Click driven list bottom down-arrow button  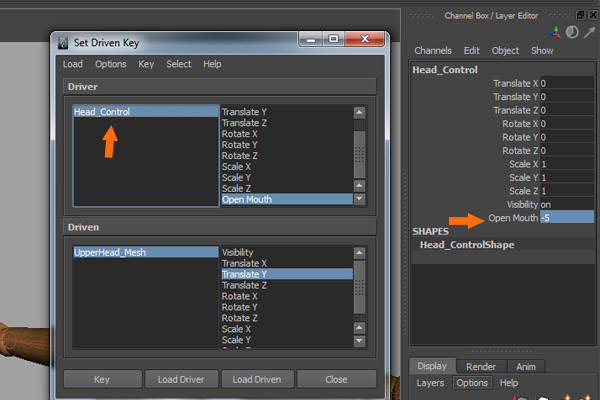(359, 341)
